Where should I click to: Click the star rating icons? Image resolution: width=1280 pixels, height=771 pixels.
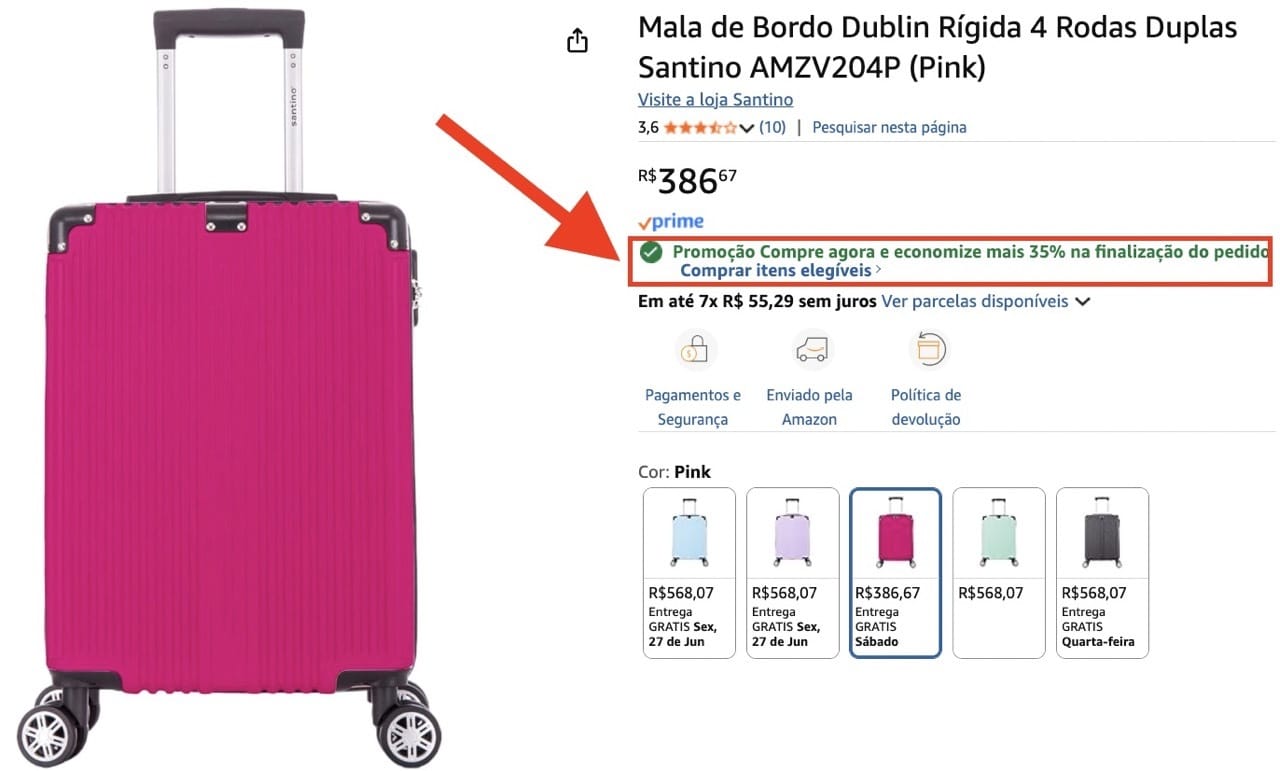click(700, 127)
